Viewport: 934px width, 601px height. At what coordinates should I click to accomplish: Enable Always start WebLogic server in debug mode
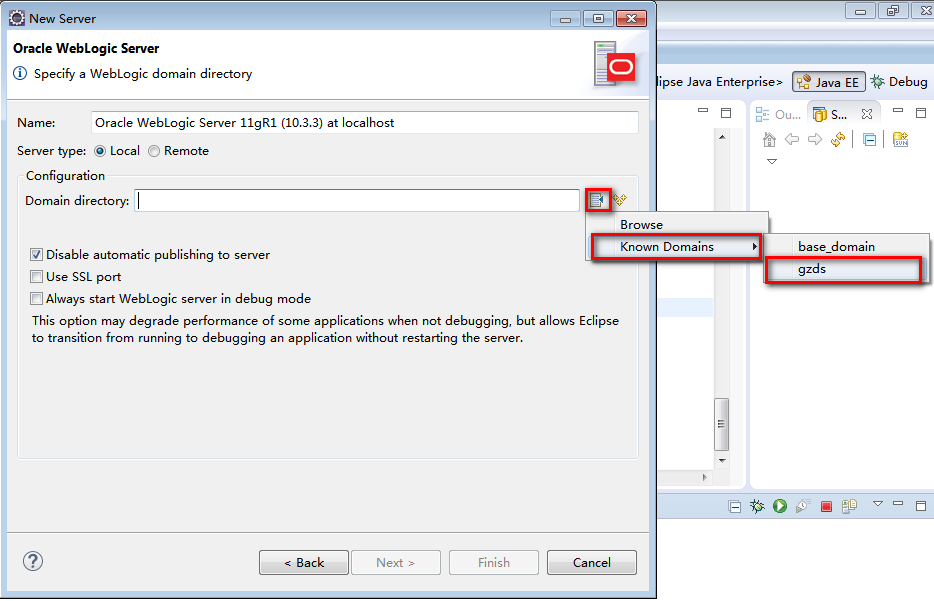click(x=36, y=299)
